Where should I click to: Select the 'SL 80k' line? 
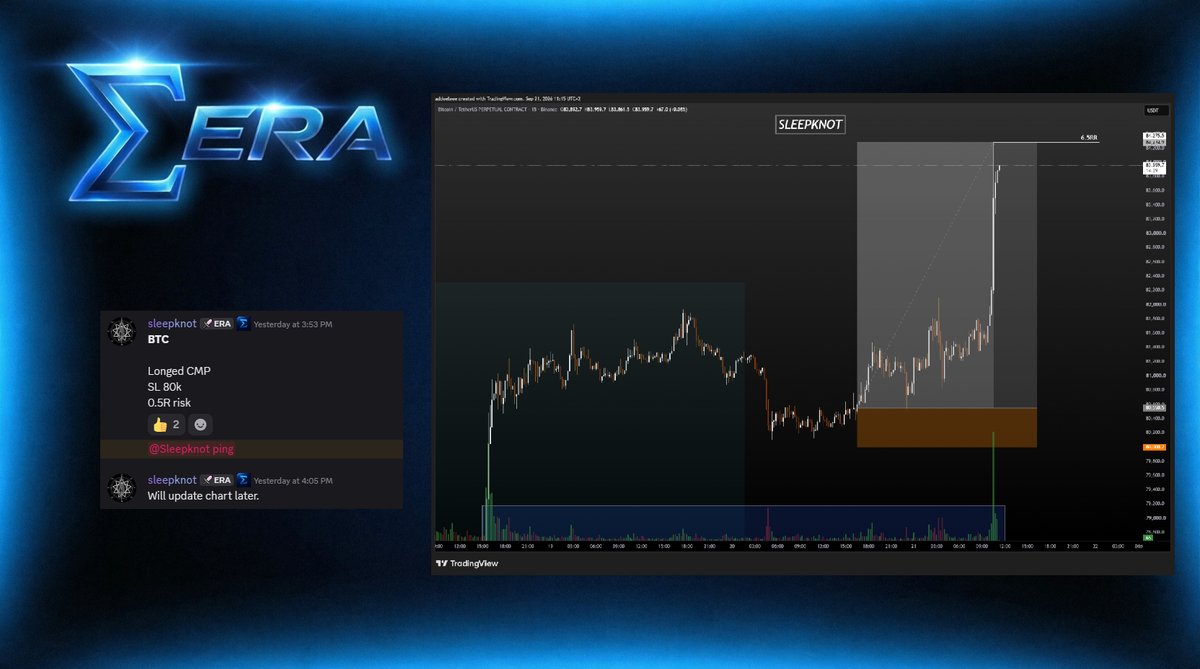tap(166, 387)
